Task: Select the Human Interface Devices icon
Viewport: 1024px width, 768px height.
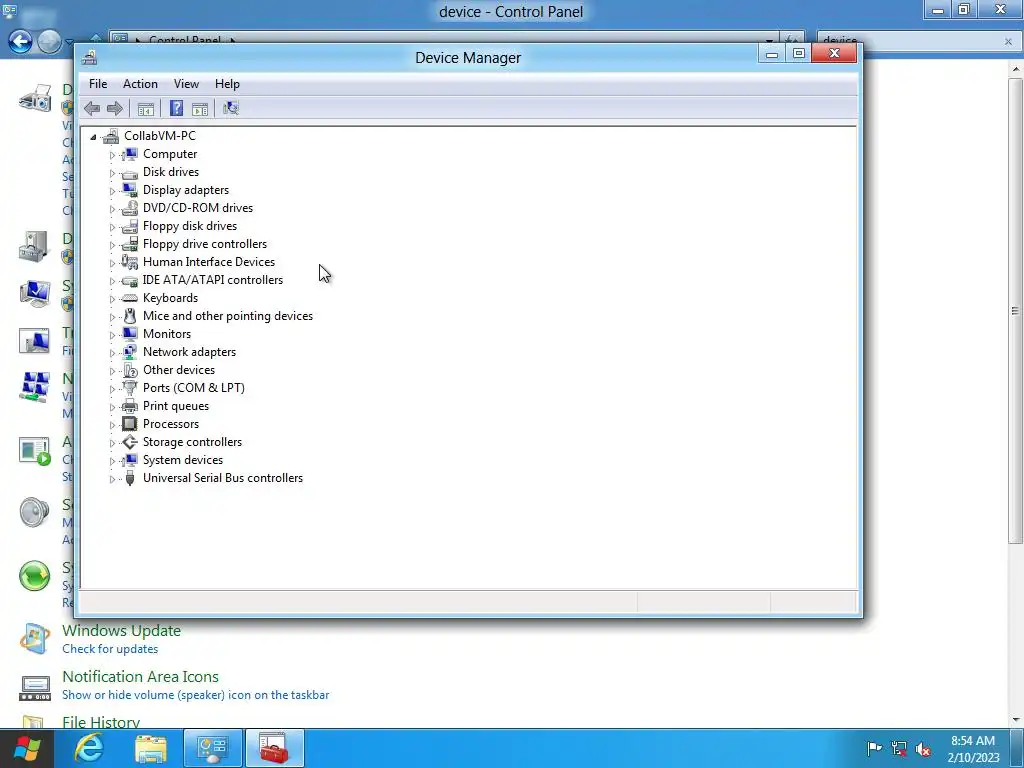Action: pos(130,262)
